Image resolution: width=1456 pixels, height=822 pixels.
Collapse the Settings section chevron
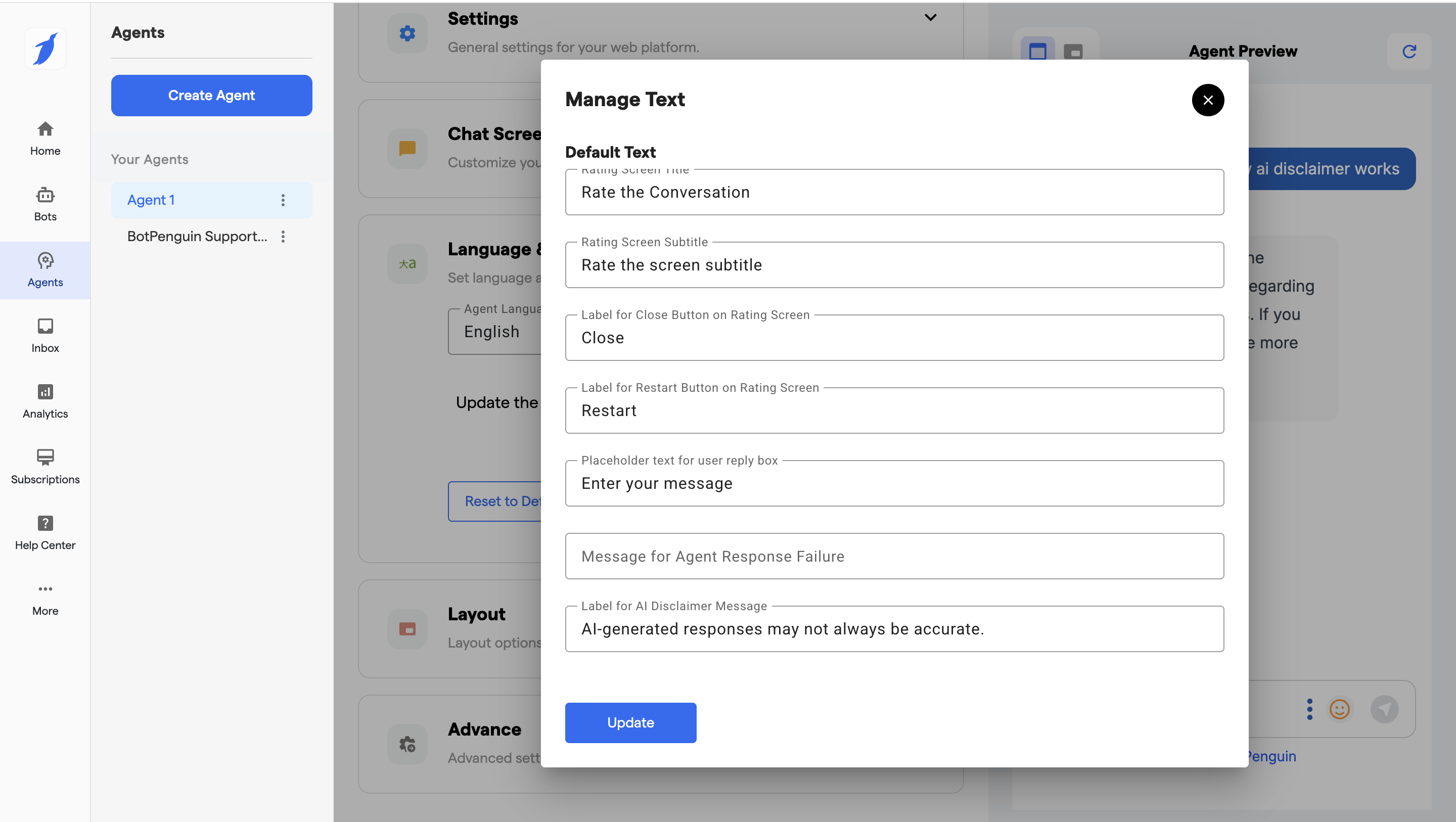(930, 18)
